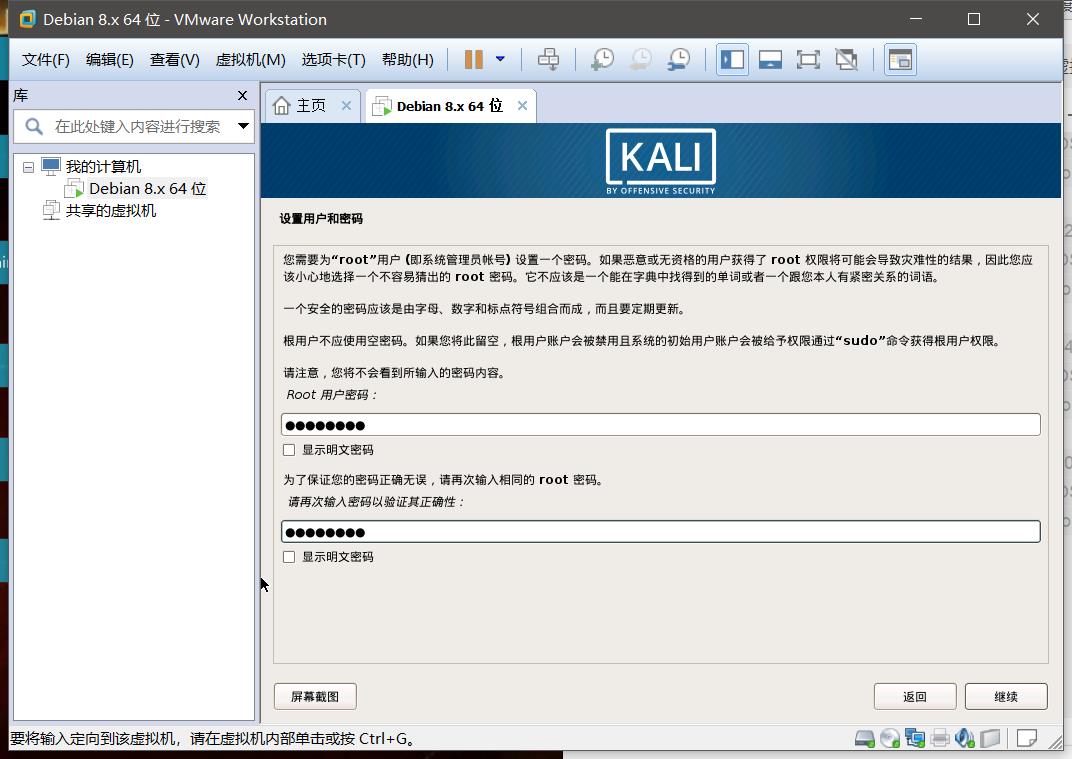The height and width of the screenshot is (759, 1072).
Task: Select 我的计算机 in the library tree
Action: (x=103, y=166)
